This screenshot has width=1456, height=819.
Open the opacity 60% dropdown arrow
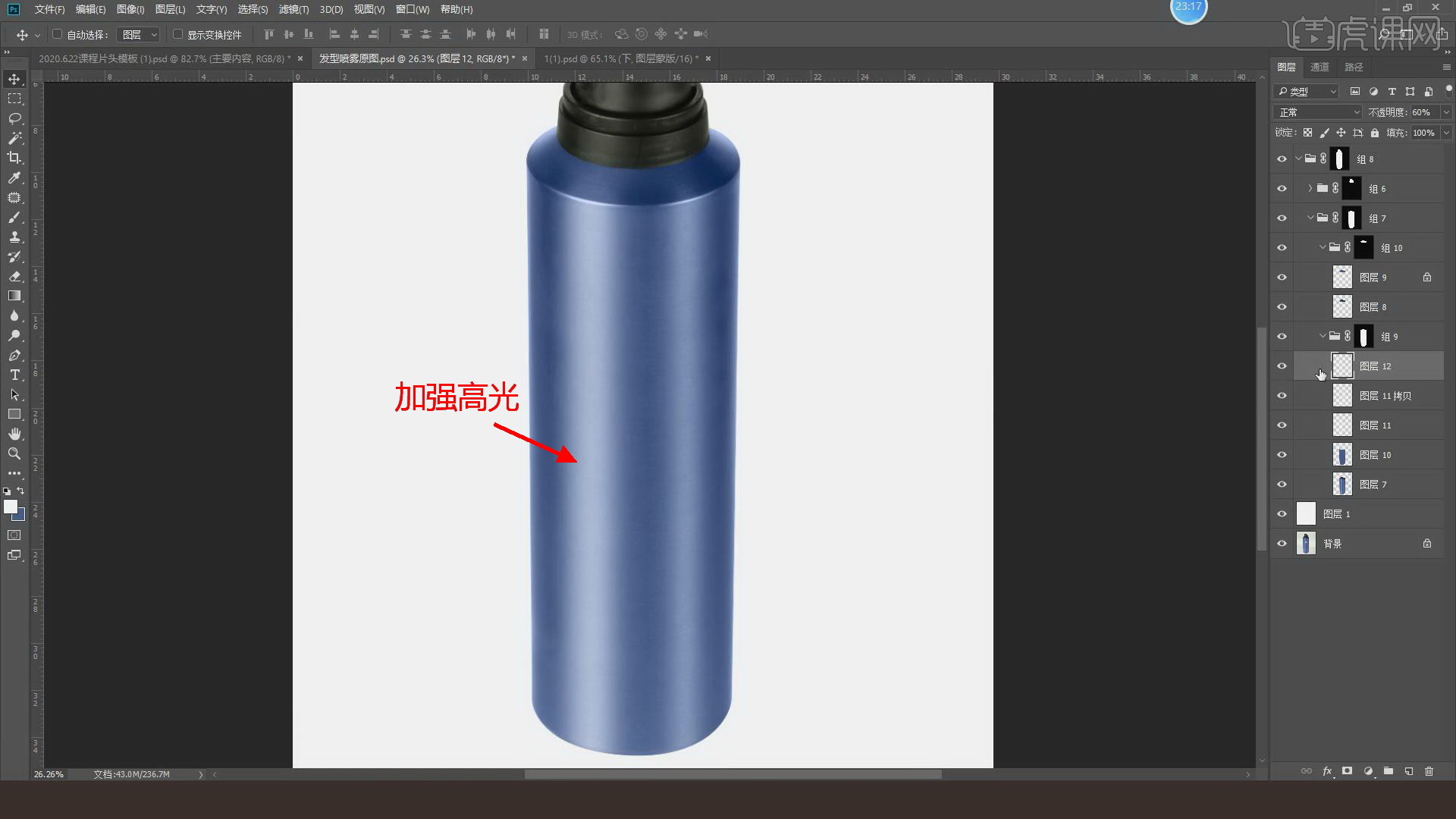1445,112
